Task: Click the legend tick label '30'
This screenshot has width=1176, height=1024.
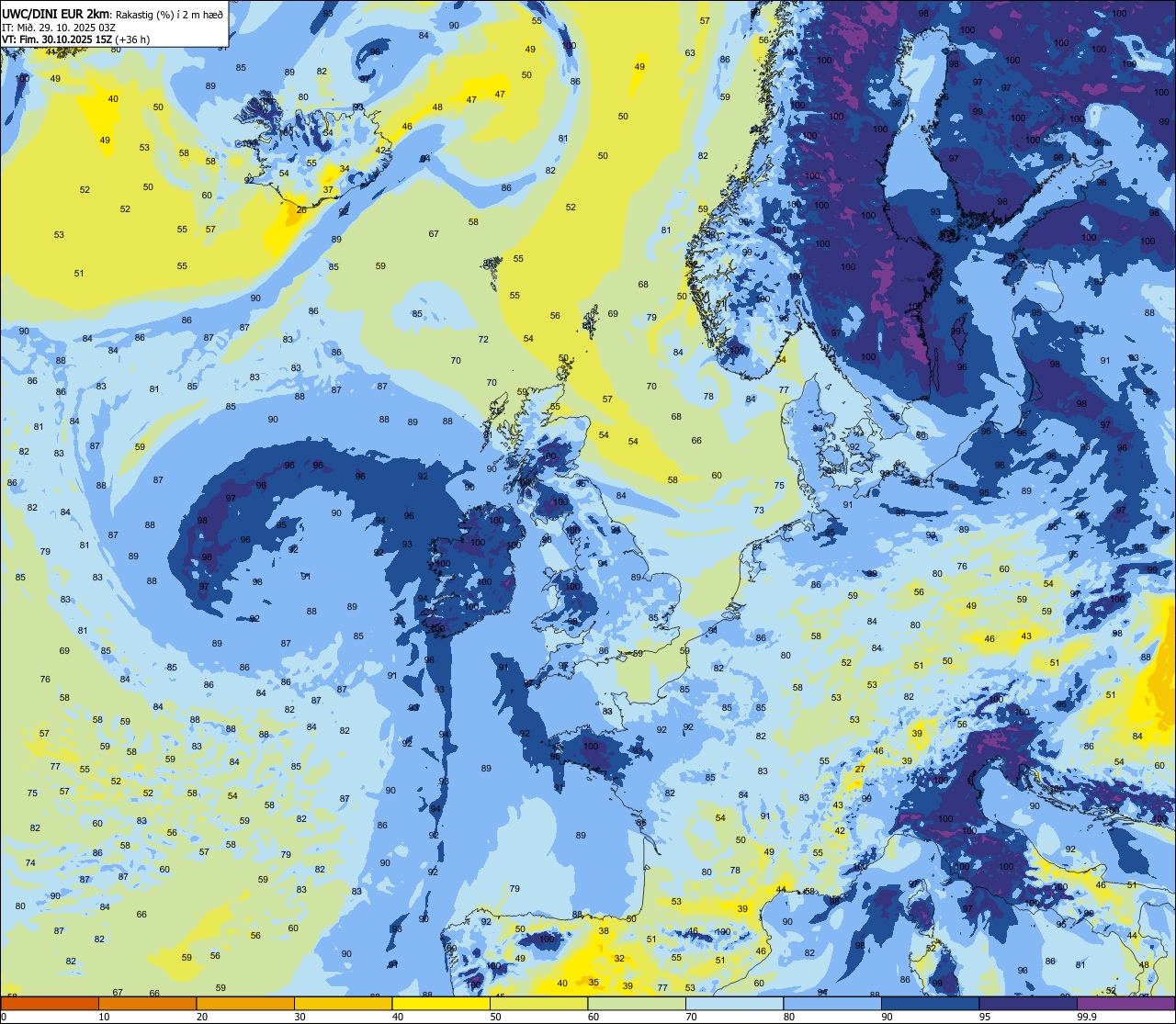Action: click(x=300, y=1017)
